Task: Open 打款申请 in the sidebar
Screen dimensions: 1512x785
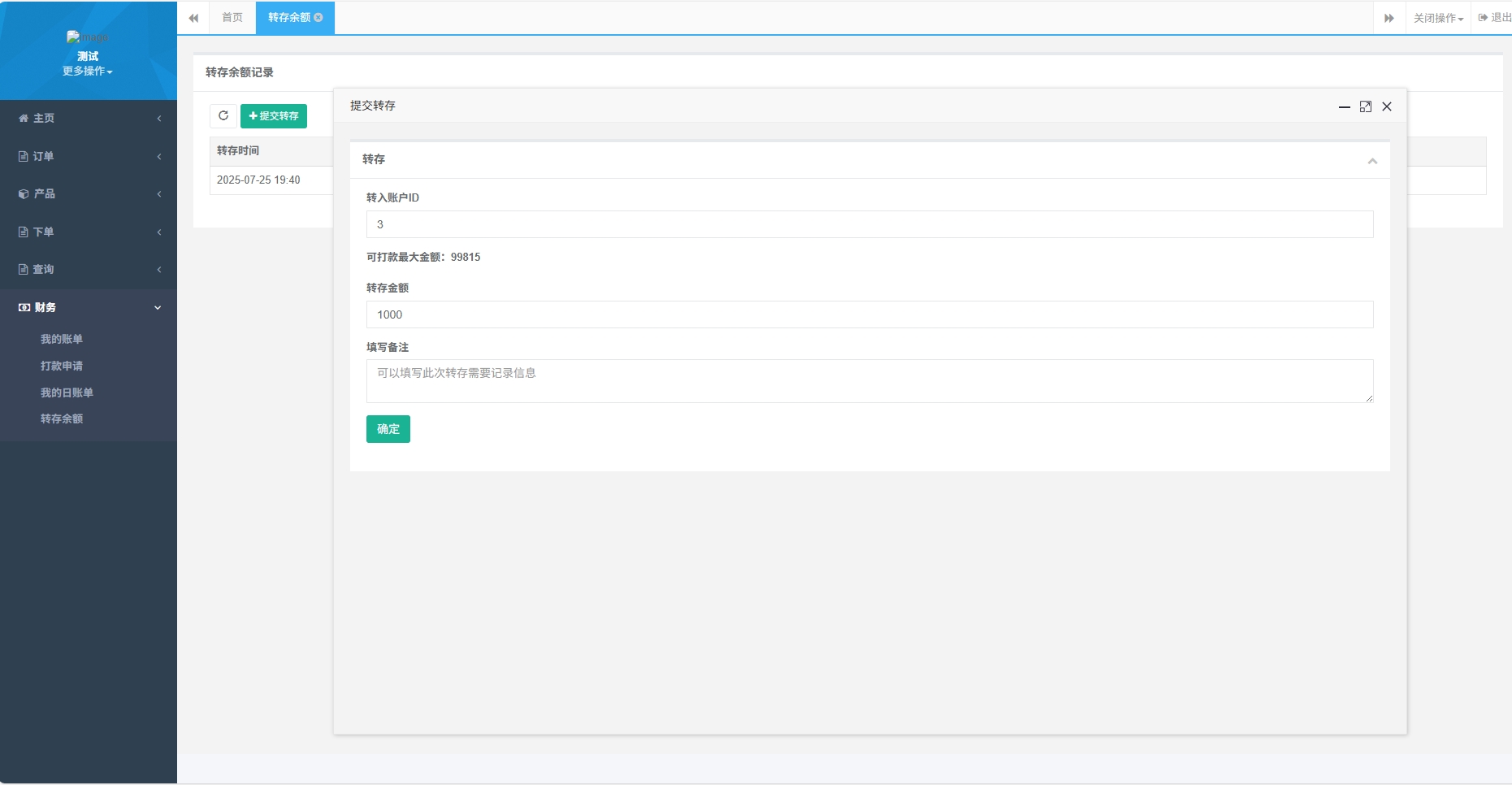Action: (x=62, y=366)
